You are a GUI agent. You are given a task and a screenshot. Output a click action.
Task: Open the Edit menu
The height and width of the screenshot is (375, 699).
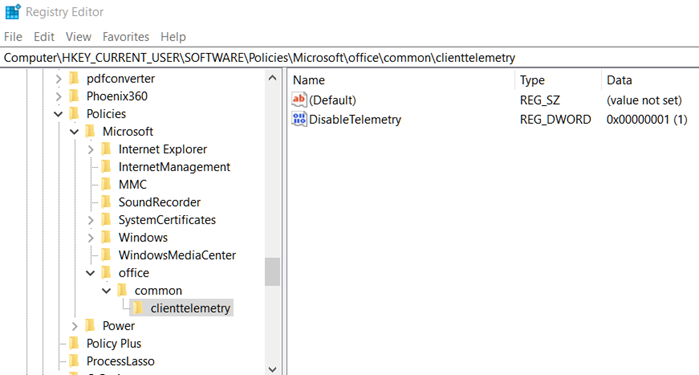(x=44, y=37)
